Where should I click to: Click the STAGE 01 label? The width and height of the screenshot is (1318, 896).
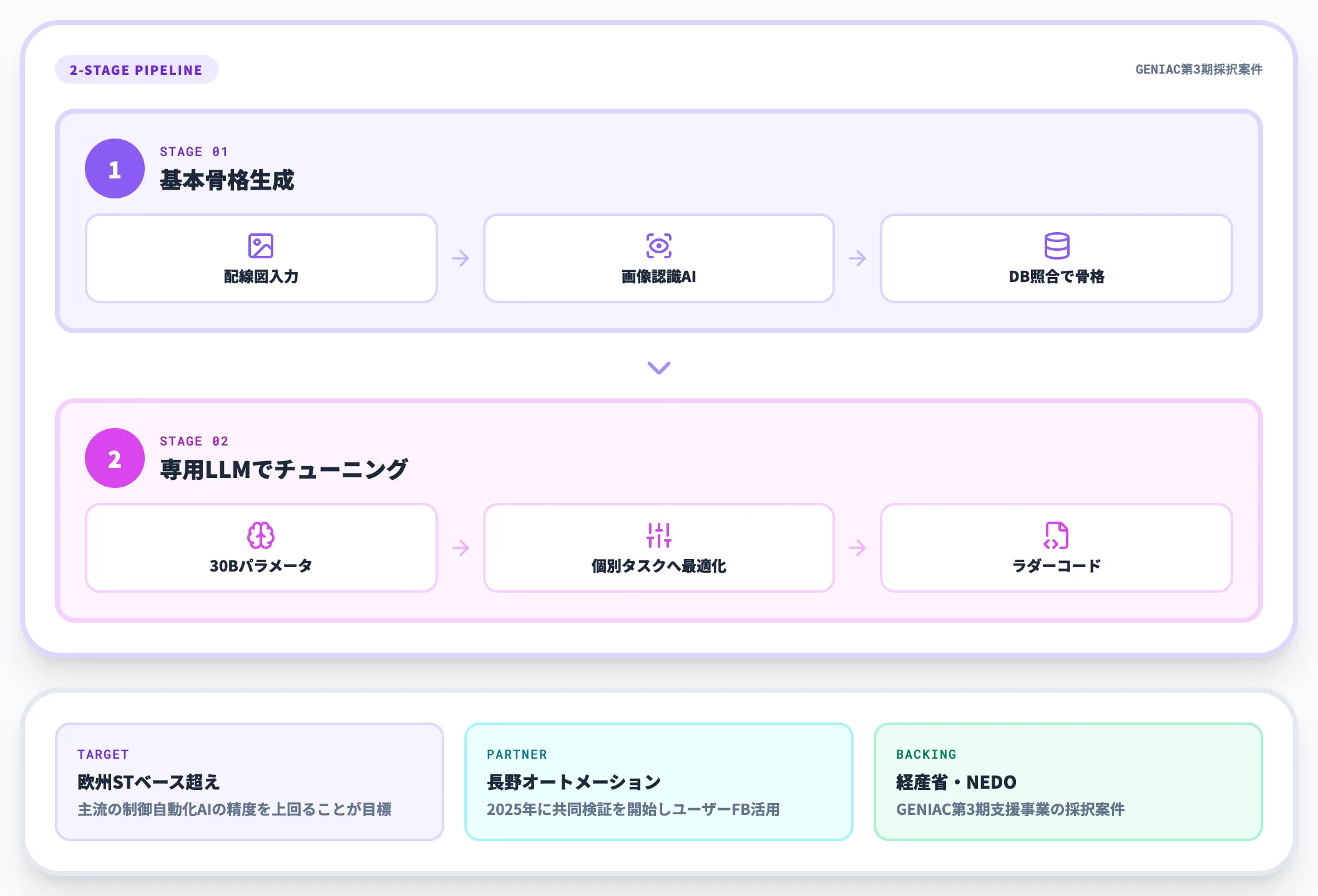tap(194, 152)
